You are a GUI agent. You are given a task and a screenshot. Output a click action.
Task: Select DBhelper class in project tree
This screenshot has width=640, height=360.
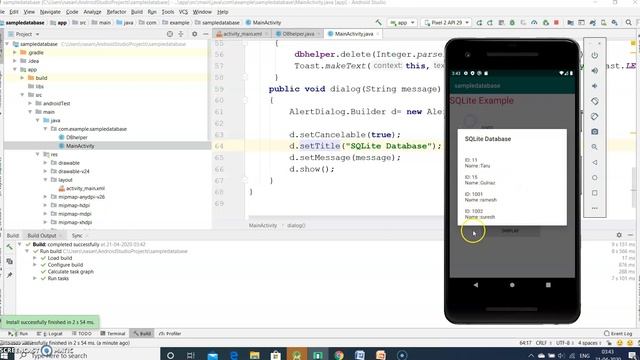click(x=77, y=137)
